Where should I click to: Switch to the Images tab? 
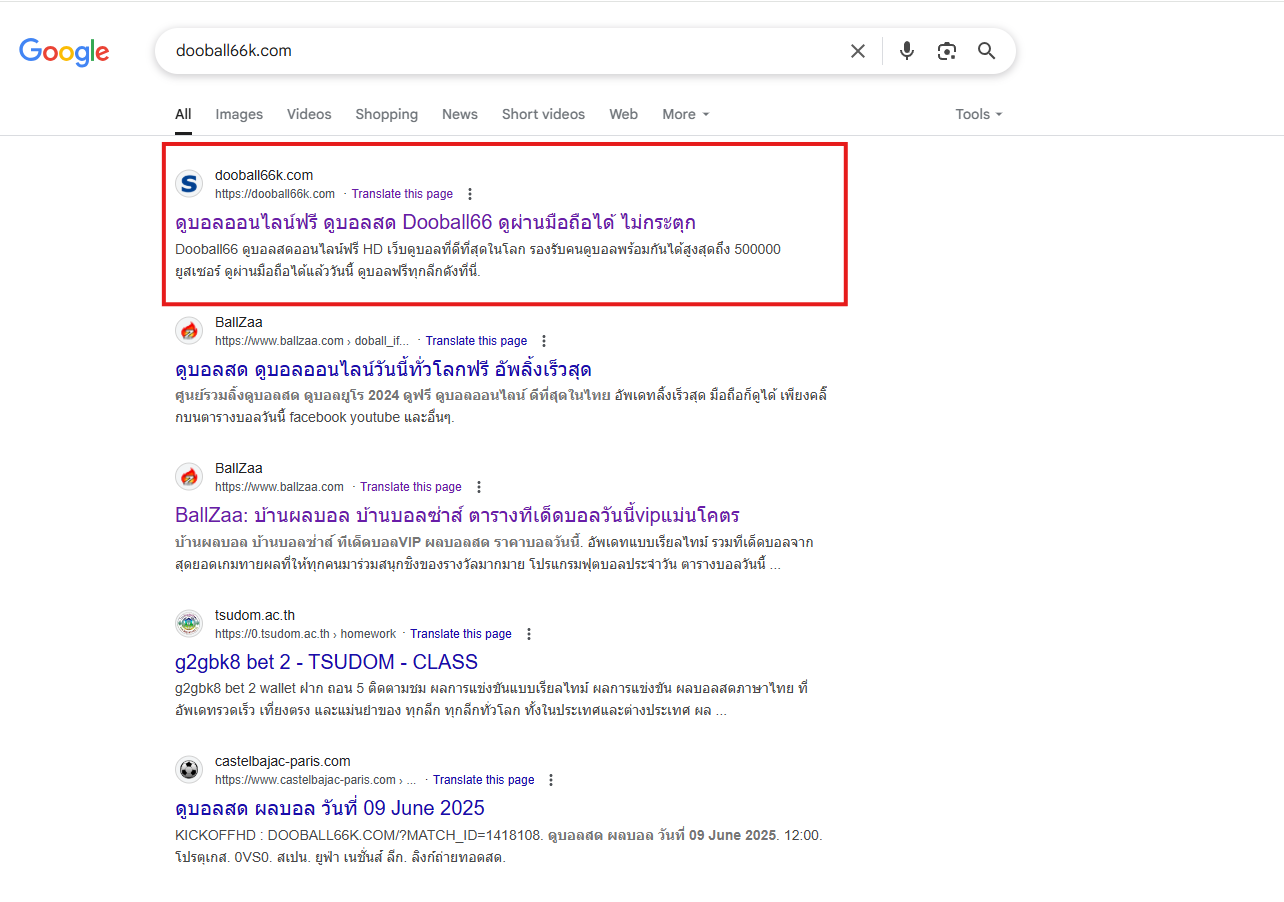point(239,114)
